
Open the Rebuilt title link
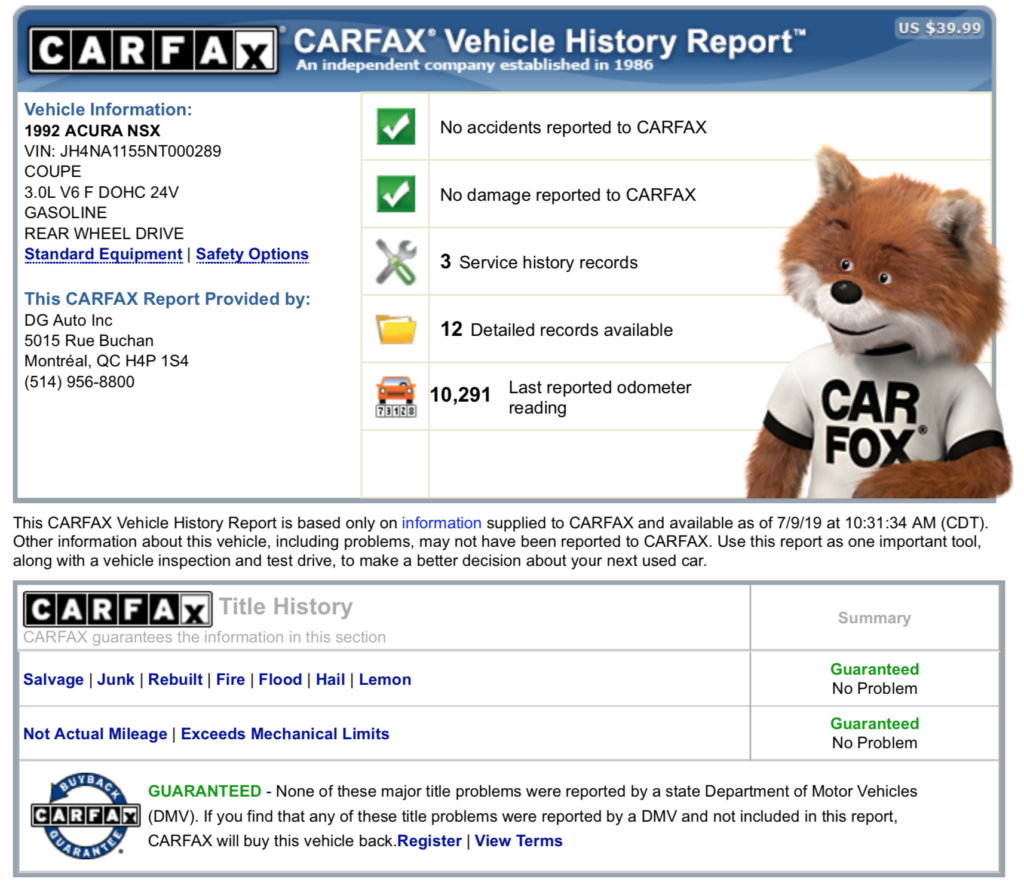(x=175, y=679)
